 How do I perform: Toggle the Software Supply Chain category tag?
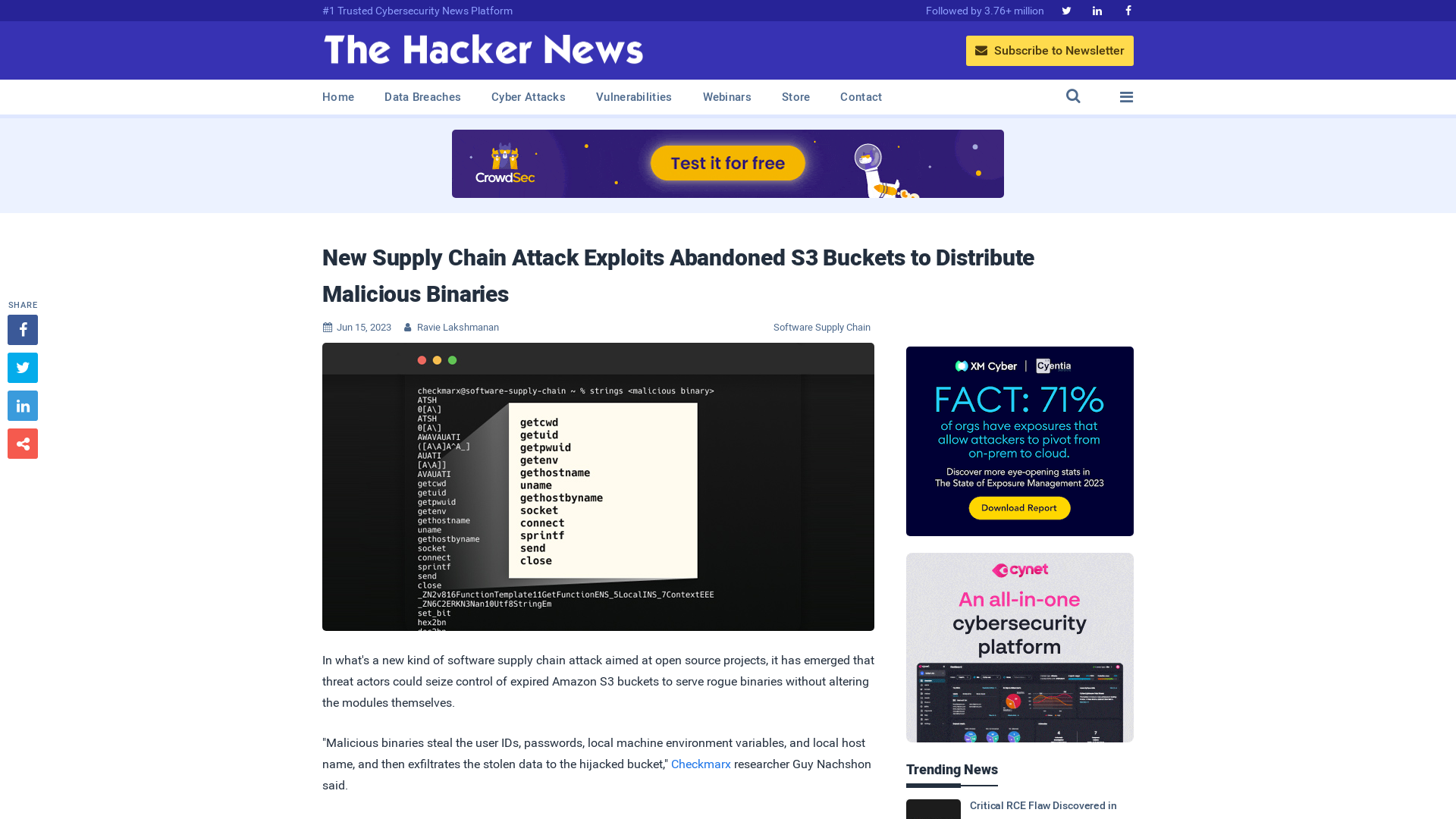tap(822, 327)
